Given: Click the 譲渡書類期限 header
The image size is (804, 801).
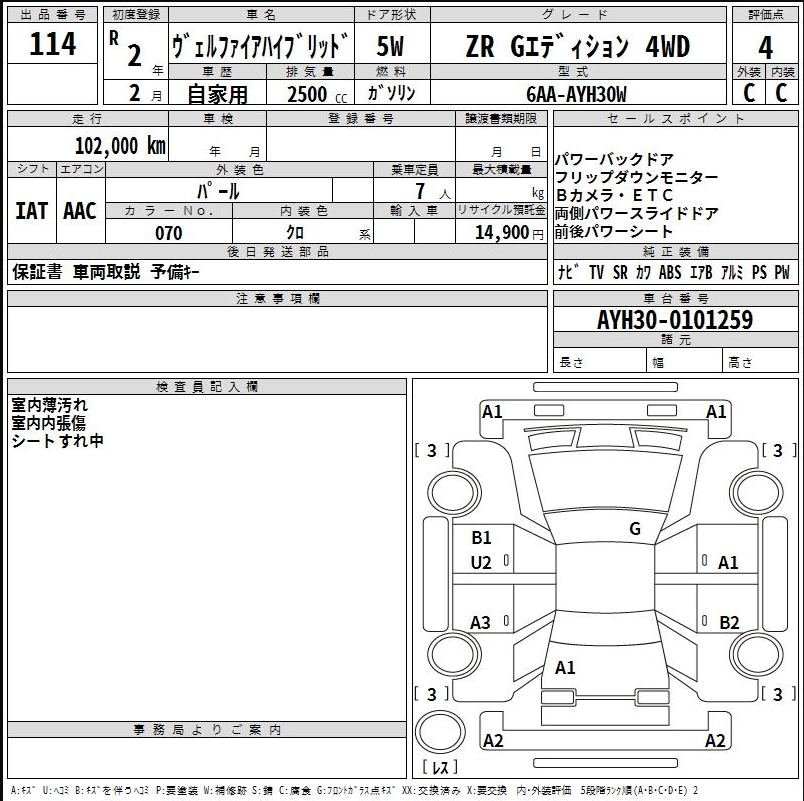Looking at the screenshot, I should (501, 118).
